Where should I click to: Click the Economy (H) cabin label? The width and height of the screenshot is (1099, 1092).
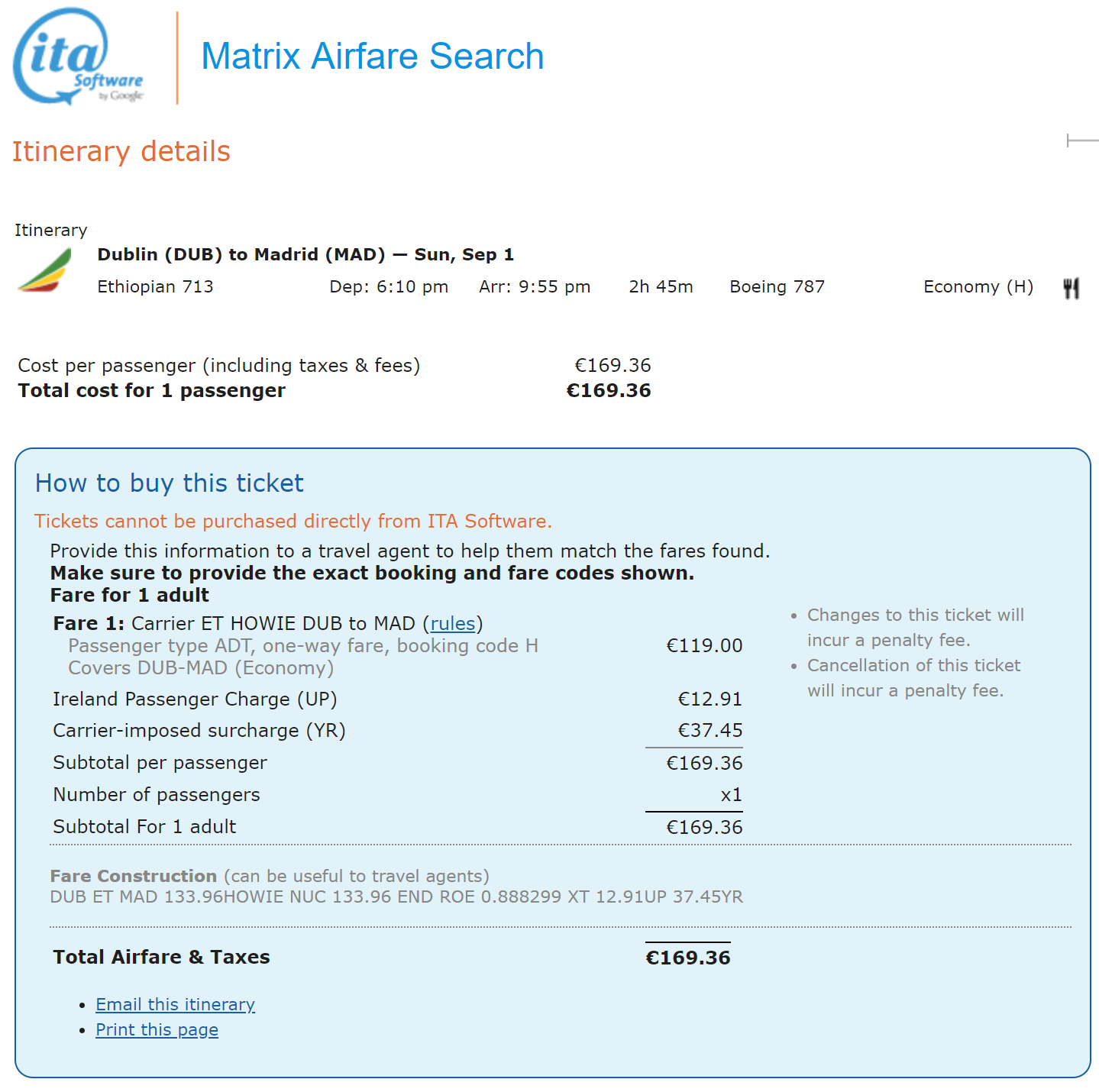click(x=978, y=286)
